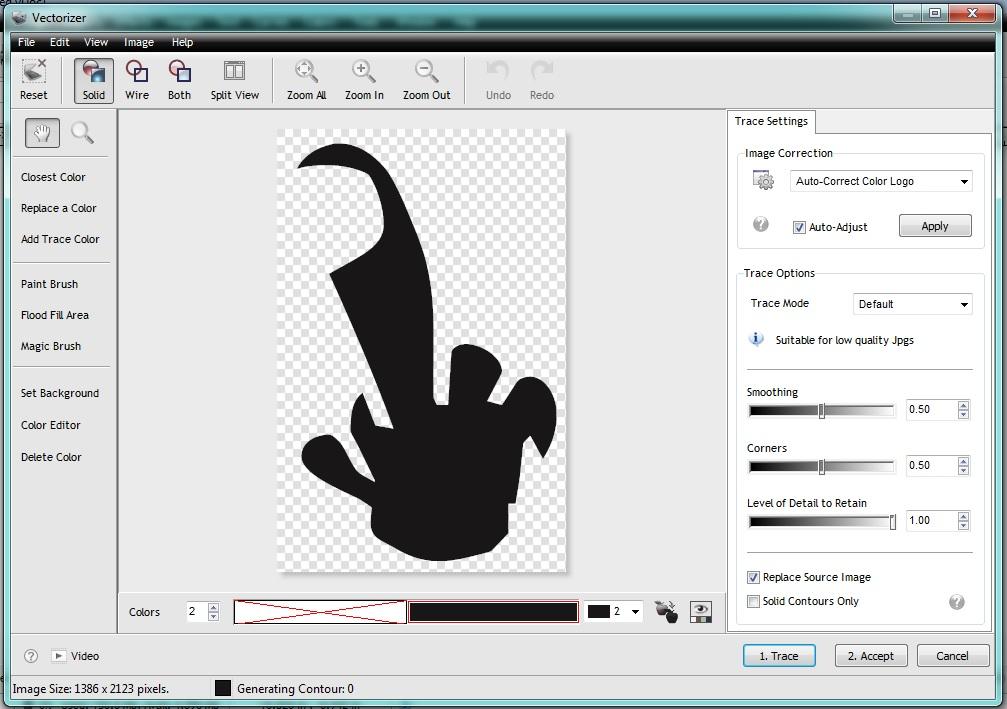Click Set Background option
1007x709 pixels.
[60, 393]
